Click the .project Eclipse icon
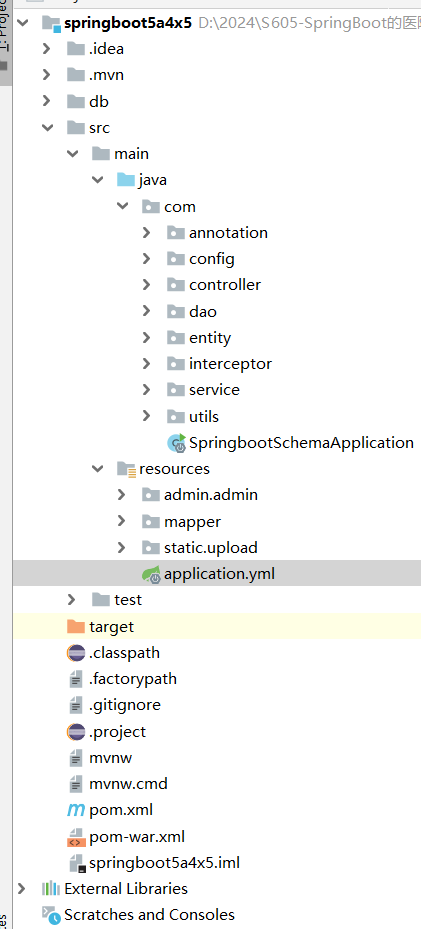The width and height of the screenshot is (421, 929). pos(76,731)
